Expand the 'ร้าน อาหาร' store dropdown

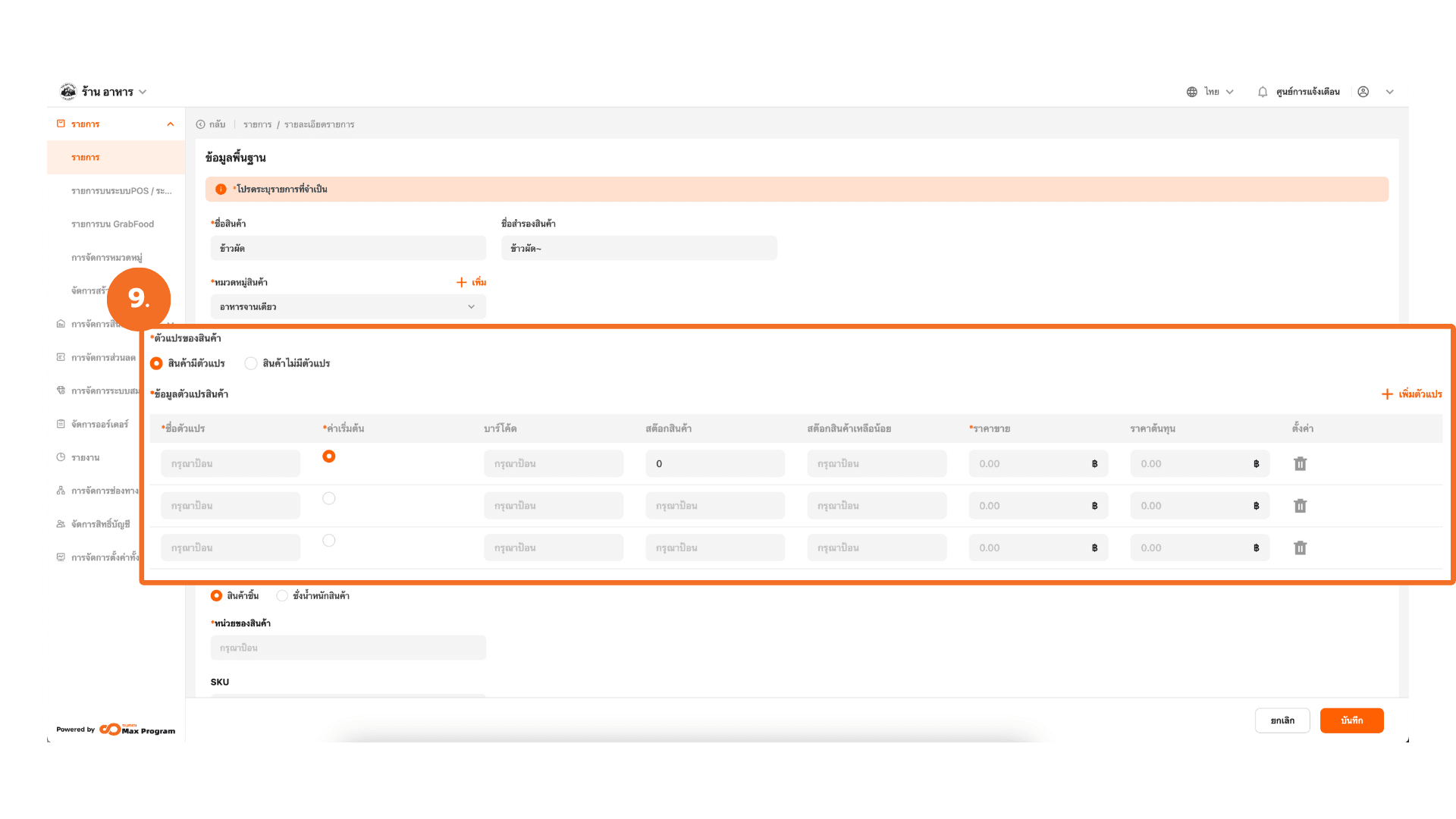pos(143,92)
